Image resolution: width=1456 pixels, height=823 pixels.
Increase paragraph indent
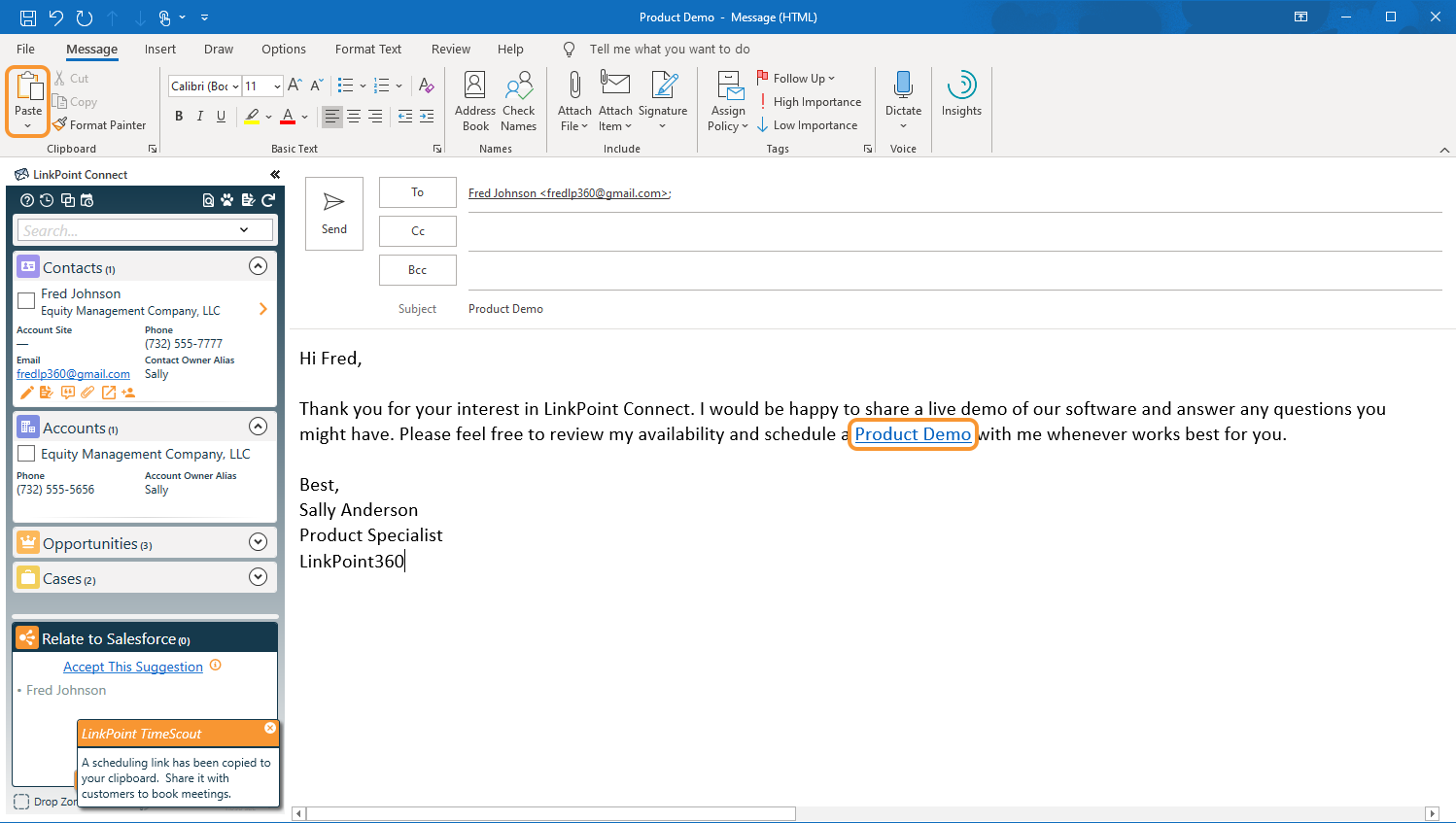coord(427,116)
